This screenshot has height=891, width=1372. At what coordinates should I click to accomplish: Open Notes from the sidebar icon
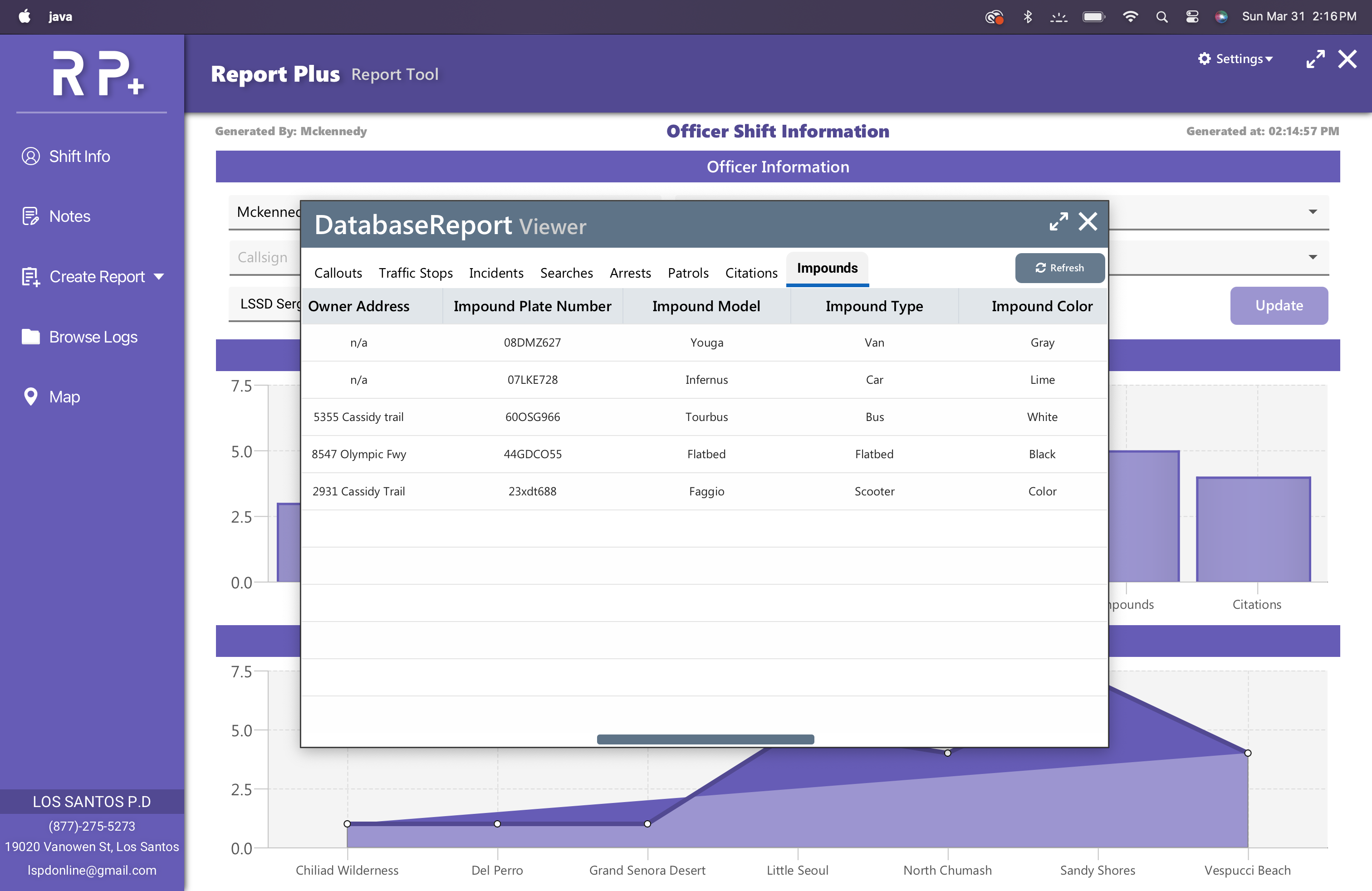[x=30, y=216]
